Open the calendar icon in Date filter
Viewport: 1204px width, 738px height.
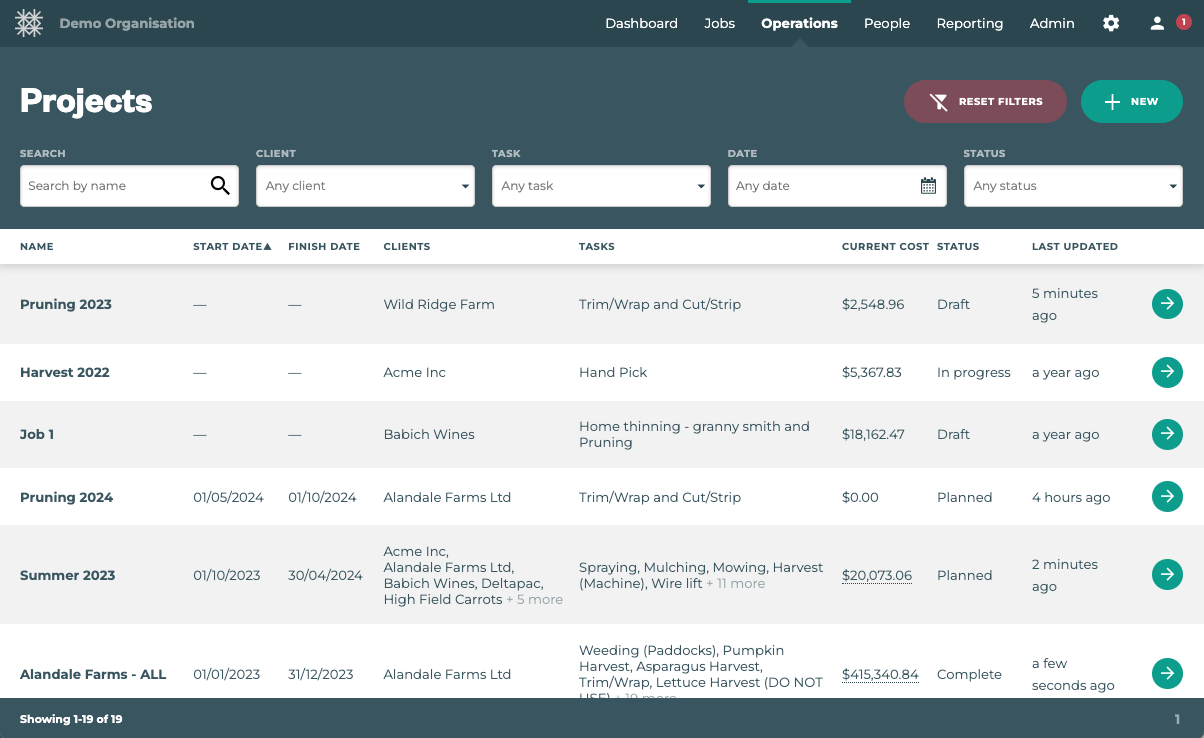[928, 186]
